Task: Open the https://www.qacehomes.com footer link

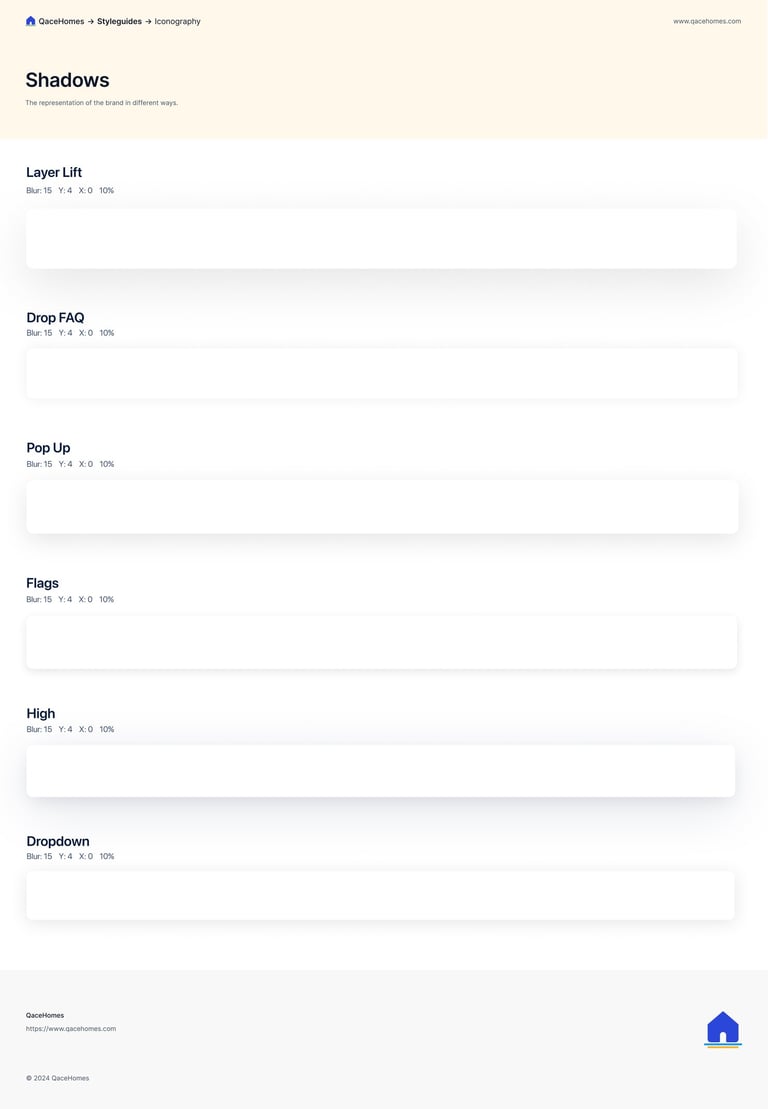Action: pyautogui.click(x=71, y=1028)
